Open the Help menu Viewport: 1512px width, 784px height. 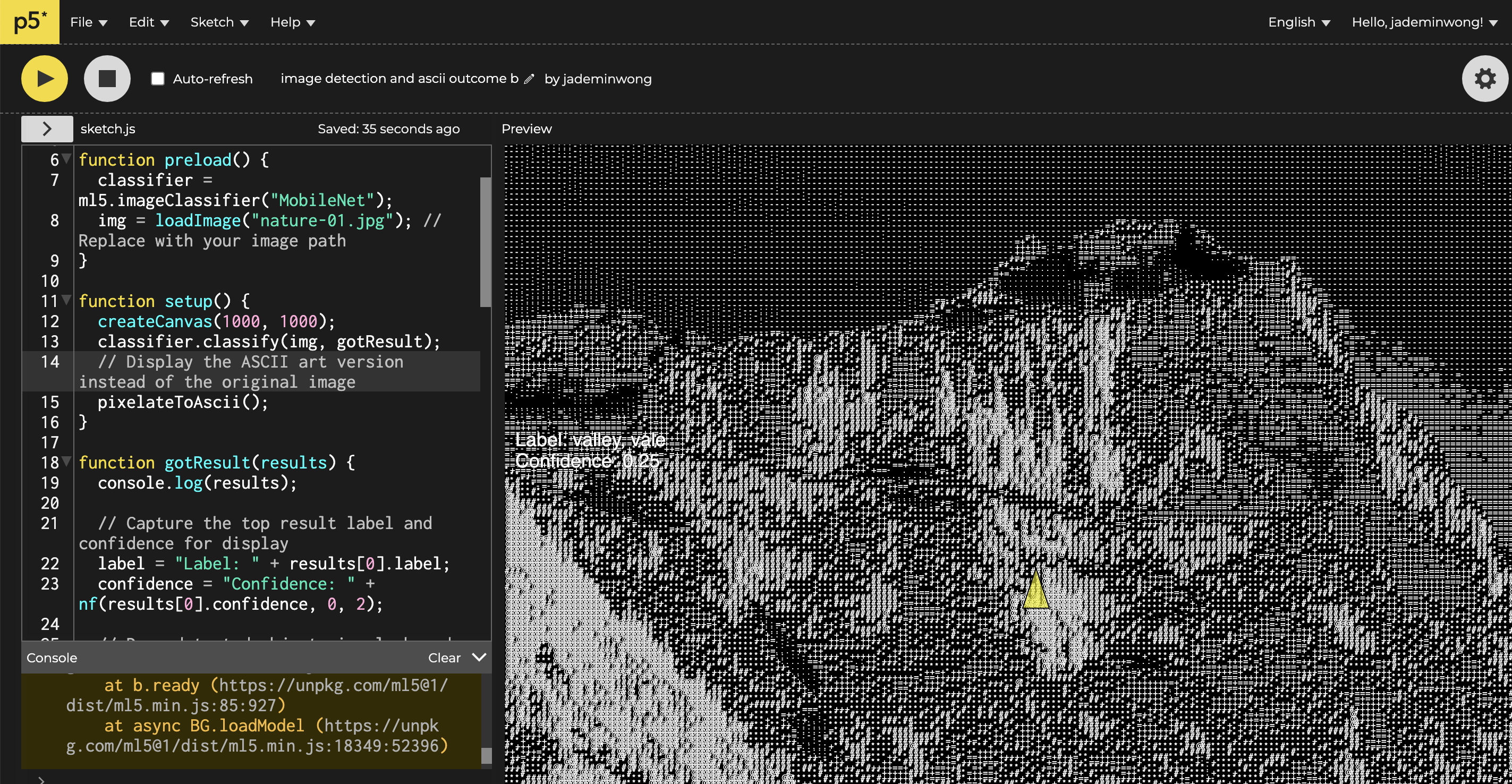point(292,22)
